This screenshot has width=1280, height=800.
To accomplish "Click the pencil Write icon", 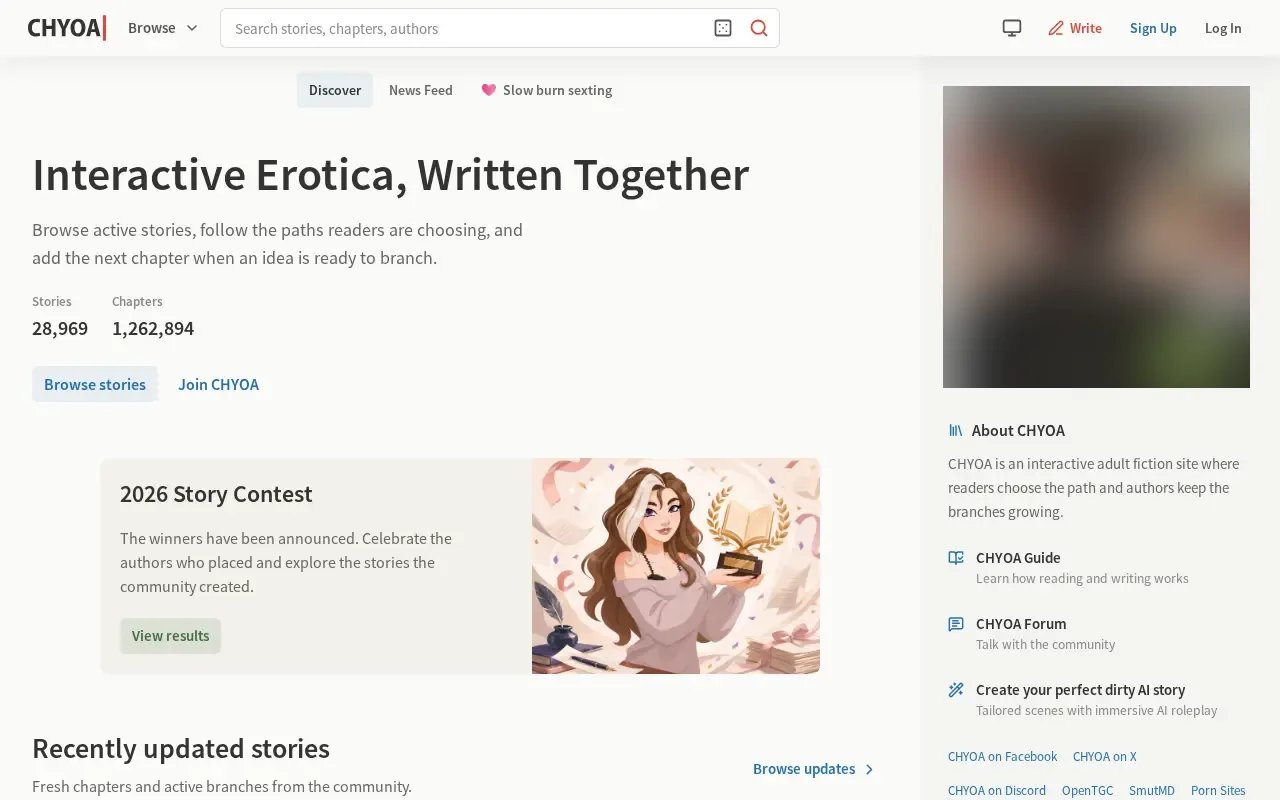I will click(1056, 28).
